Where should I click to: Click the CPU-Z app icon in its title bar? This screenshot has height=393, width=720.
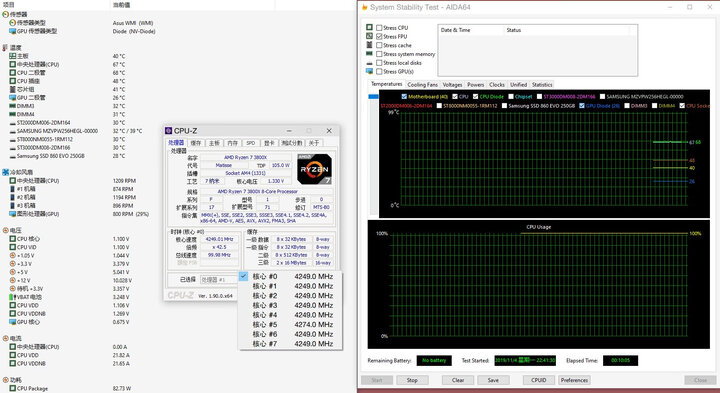(x=169, y=131)
